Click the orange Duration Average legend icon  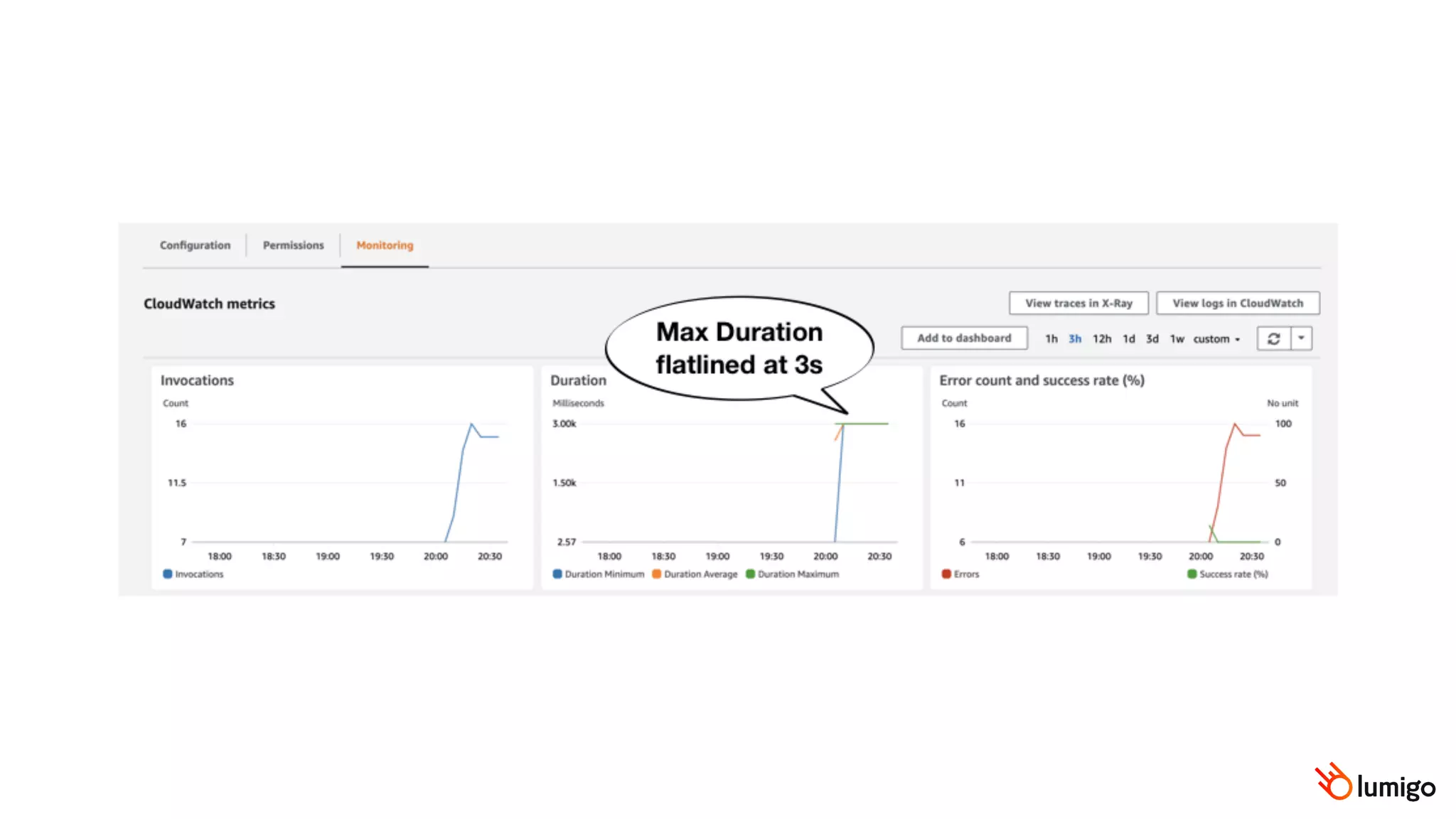tap(656, 574)
